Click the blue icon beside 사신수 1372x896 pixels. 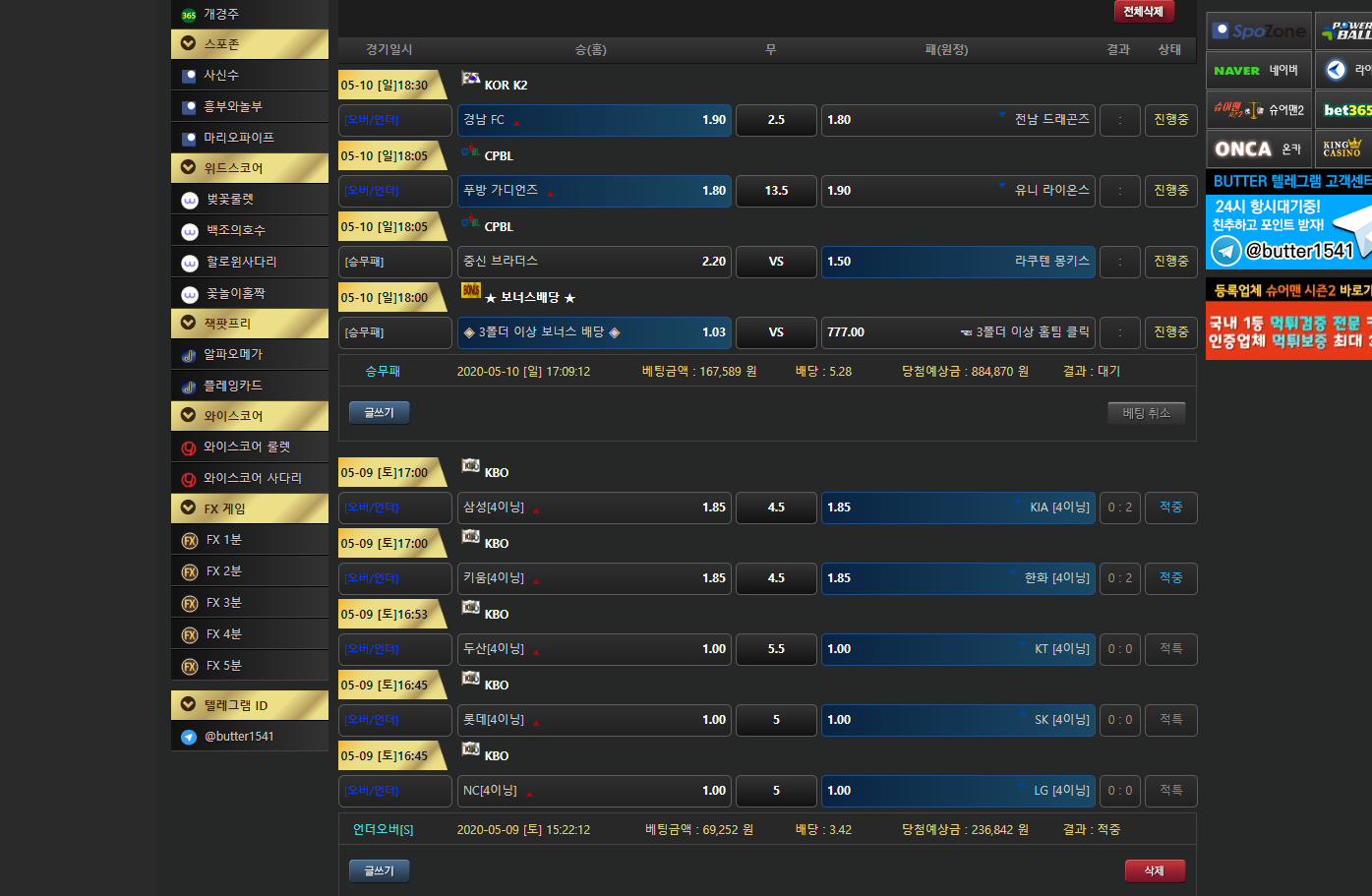(189, 76)
